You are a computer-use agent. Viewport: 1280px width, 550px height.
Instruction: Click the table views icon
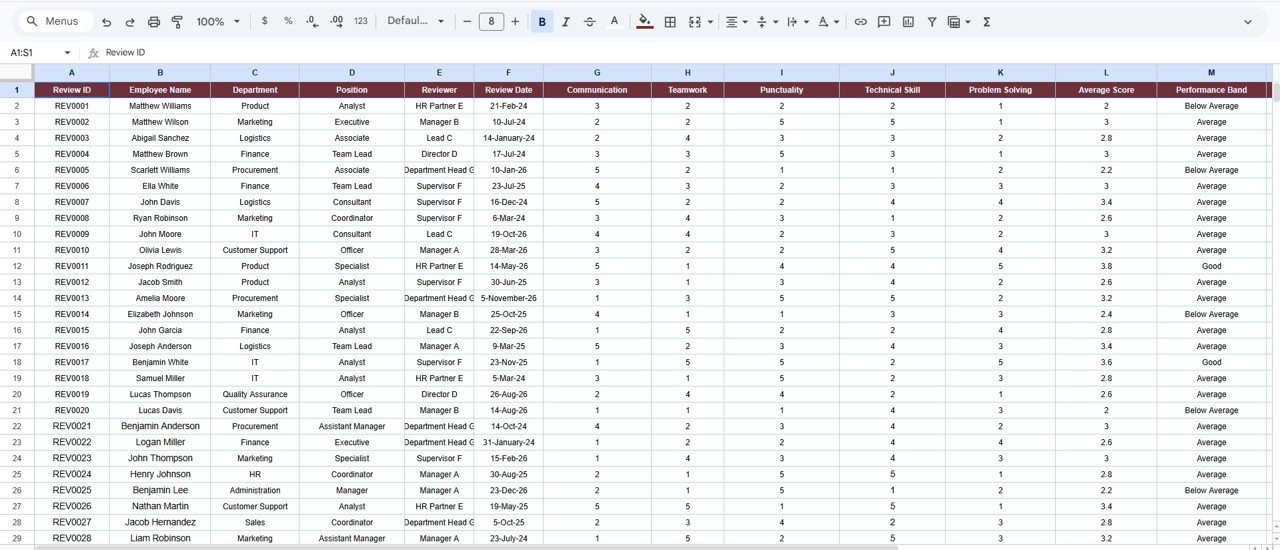(x=954, y=21)
